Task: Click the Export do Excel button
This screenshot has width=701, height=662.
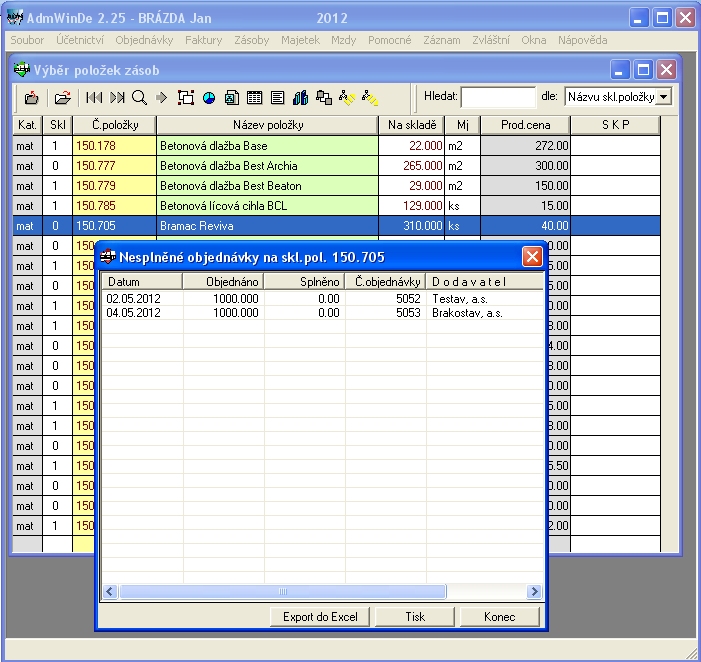Action: coord(320,617)
